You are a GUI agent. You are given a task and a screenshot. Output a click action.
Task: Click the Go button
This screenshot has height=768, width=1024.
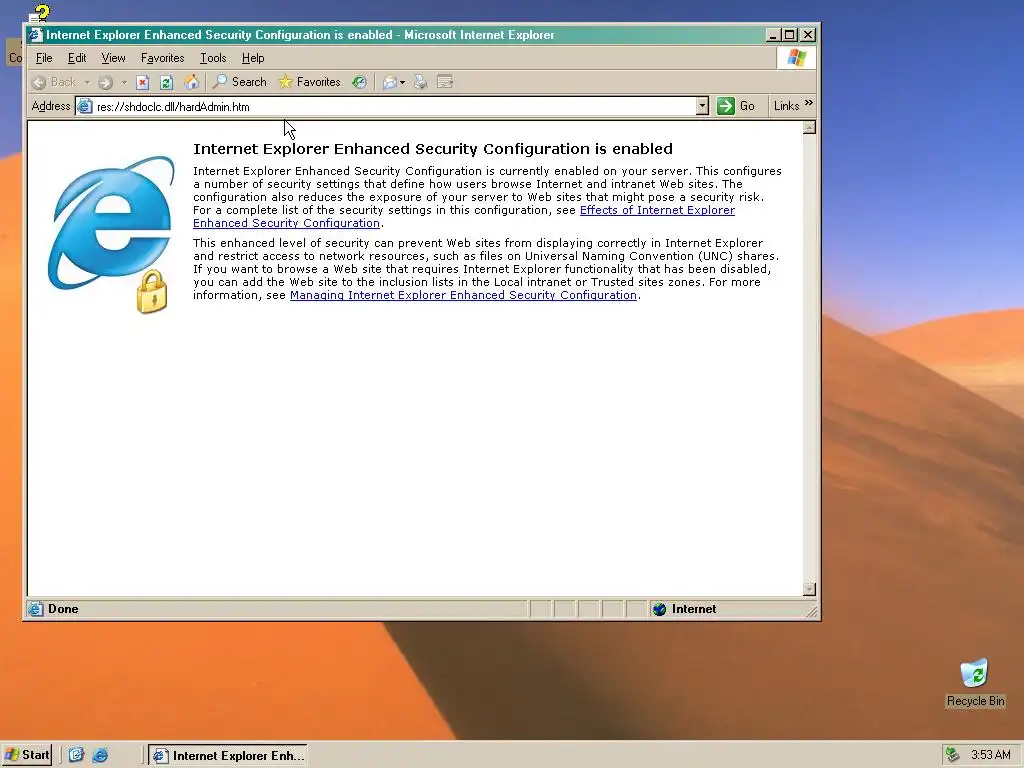tap(736, 106)
